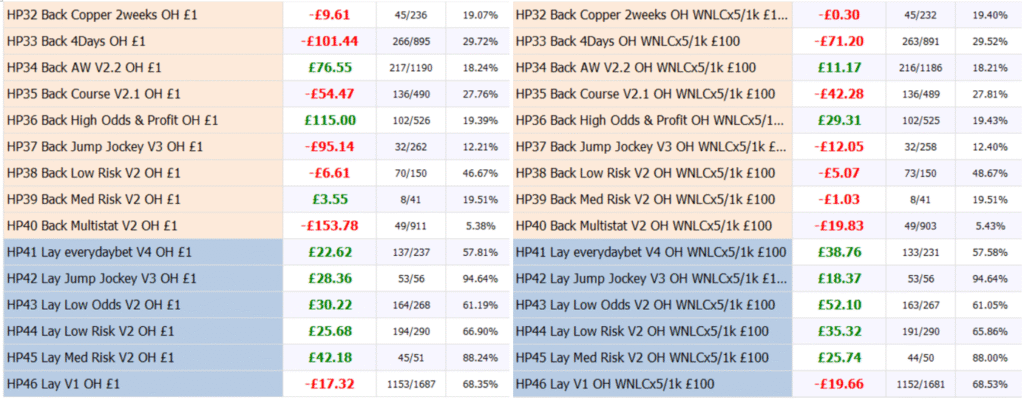Image resolution: width=1024 pixels, height=403 pixels.
Task: Select the £52.10 profit cell
Action: (x=841, y=304)
